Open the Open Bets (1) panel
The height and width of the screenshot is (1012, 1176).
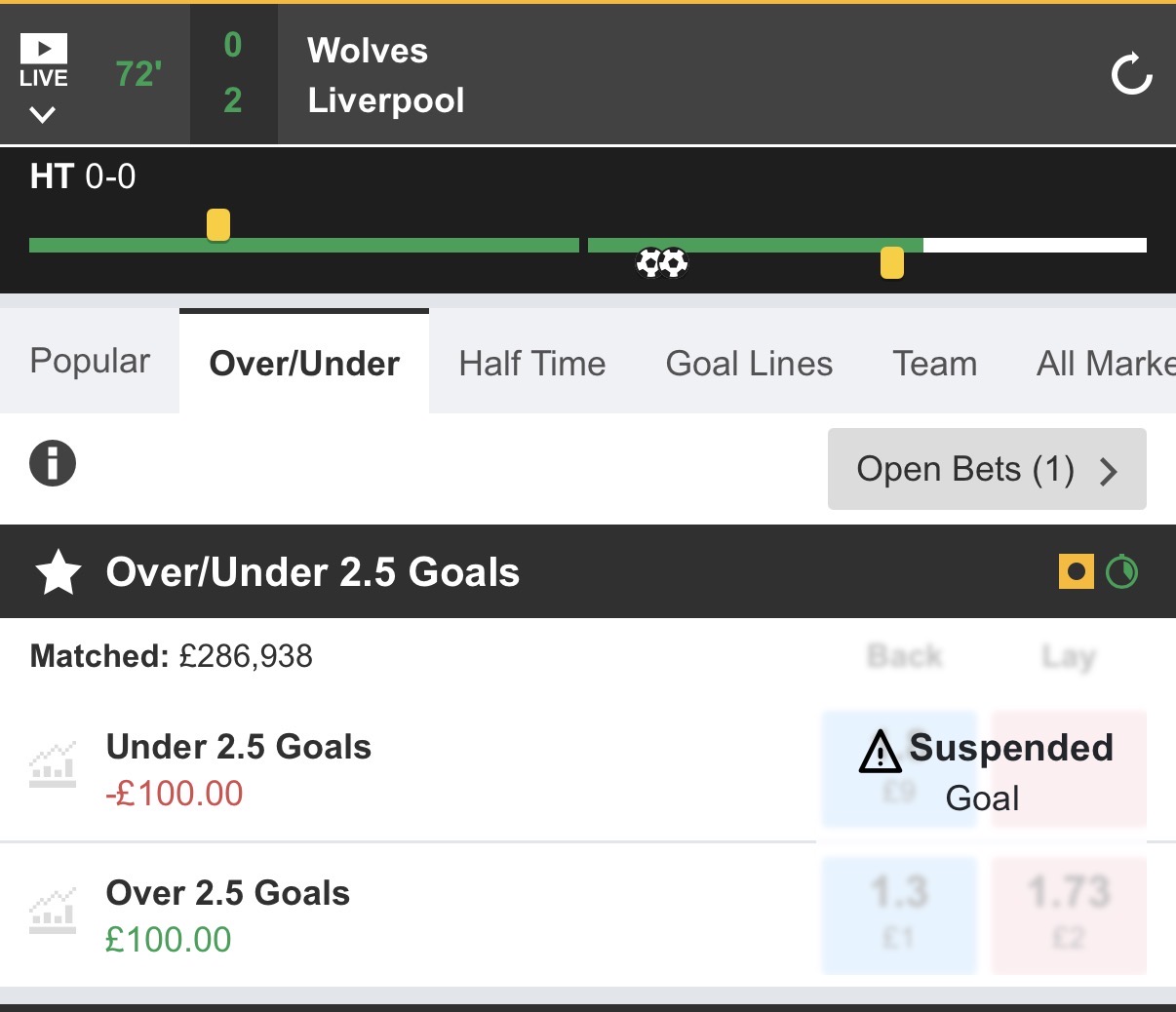pyautogui.click(x=986, y=470)
